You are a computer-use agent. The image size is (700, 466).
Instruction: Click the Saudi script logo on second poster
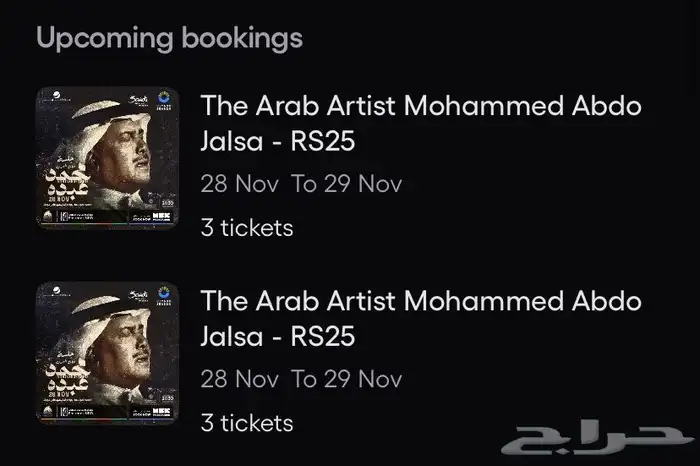click(139, 294)
